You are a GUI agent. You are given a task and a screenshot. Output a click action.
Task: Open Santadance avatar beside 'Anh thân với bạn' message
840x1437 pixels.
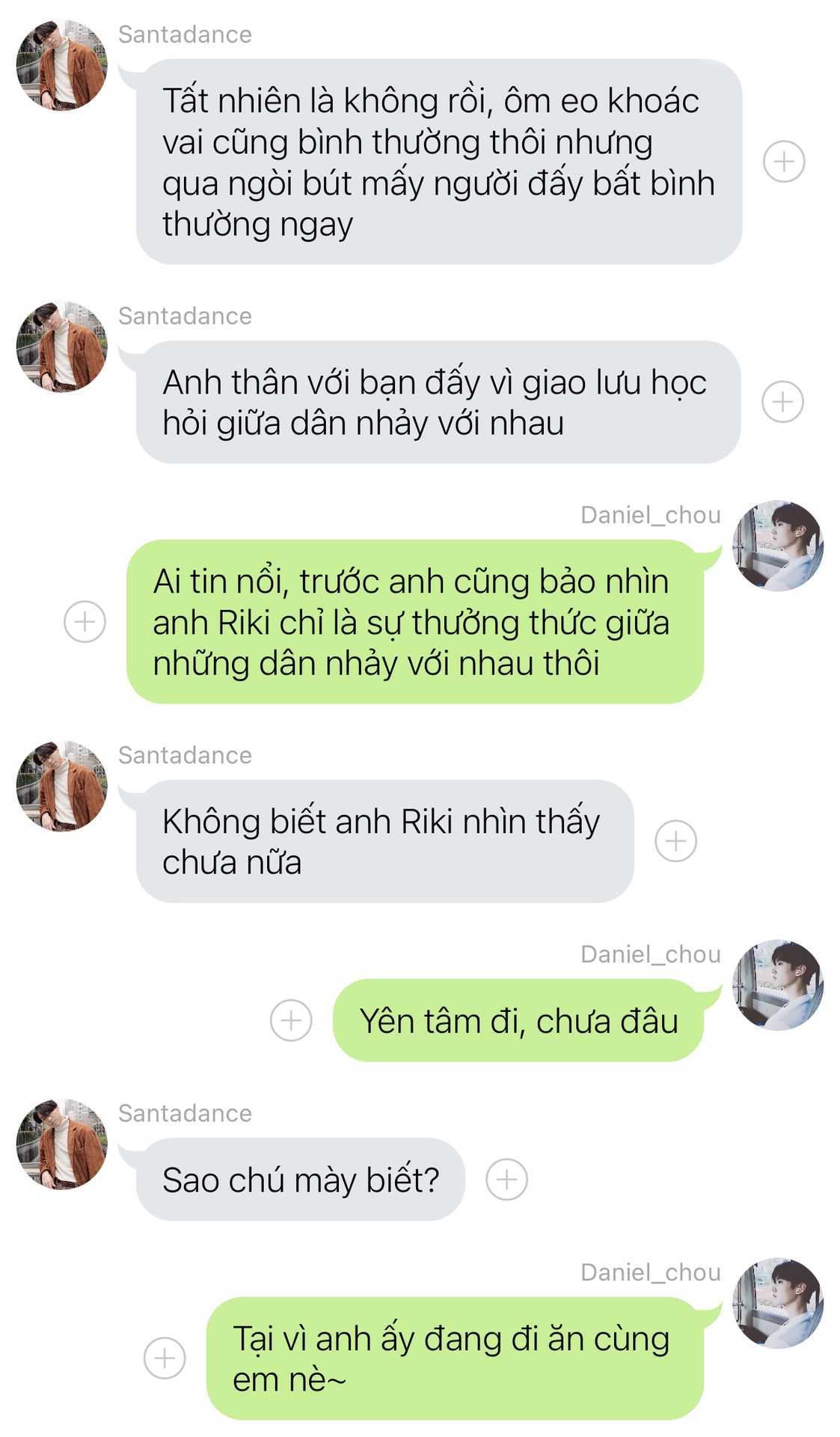pyautogui.click(x=62, y=347)
